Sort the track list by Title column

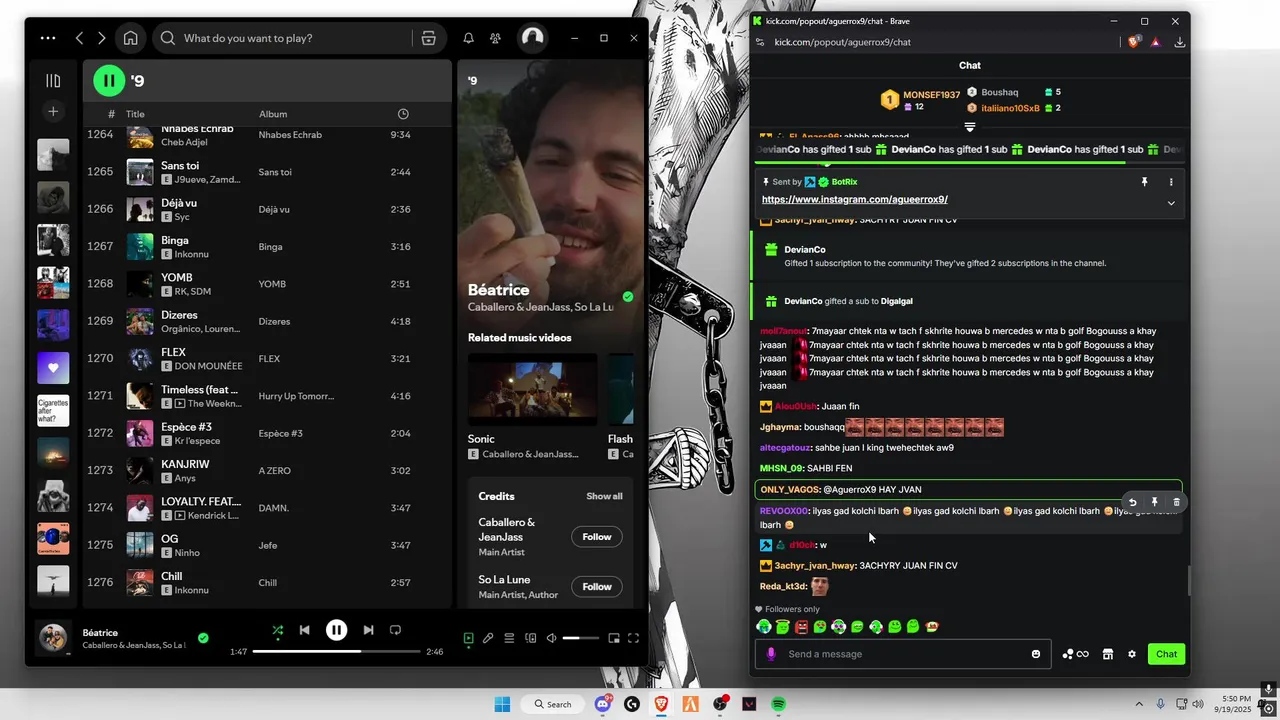click(135, 114)
